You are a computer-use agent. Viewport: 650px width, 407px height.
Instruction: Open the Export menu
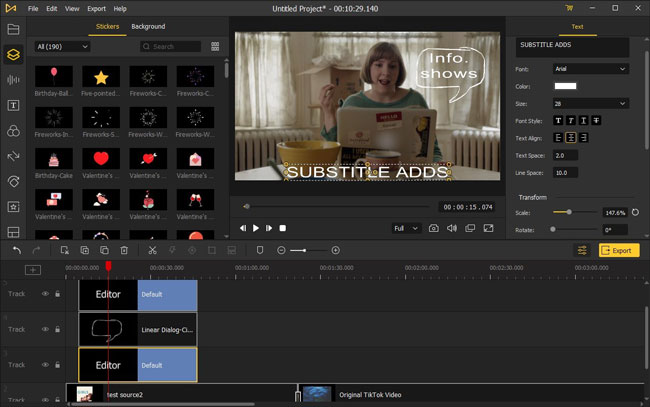96,8
